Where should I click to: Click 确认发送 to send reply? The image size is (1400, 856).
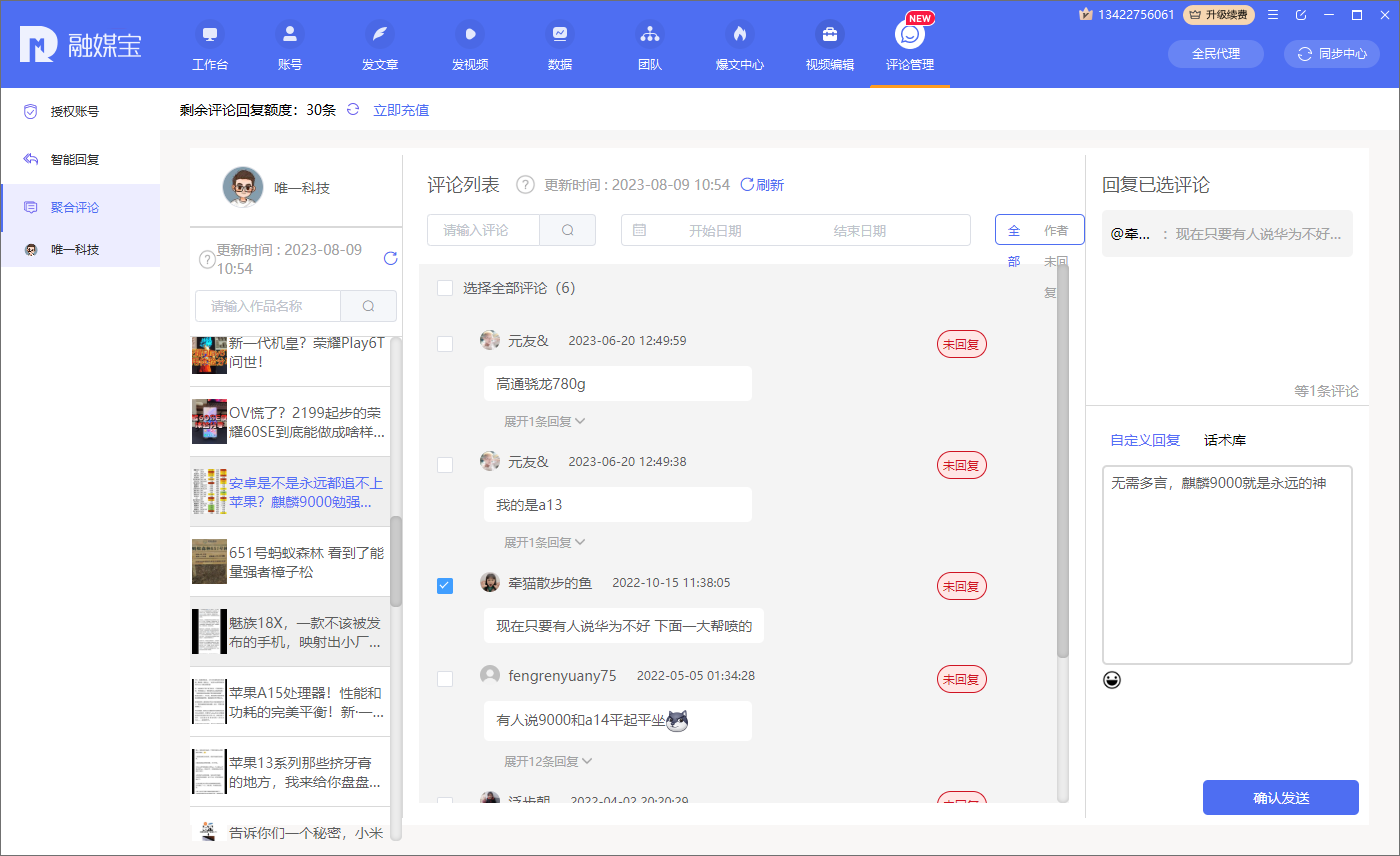point(1281,798)
